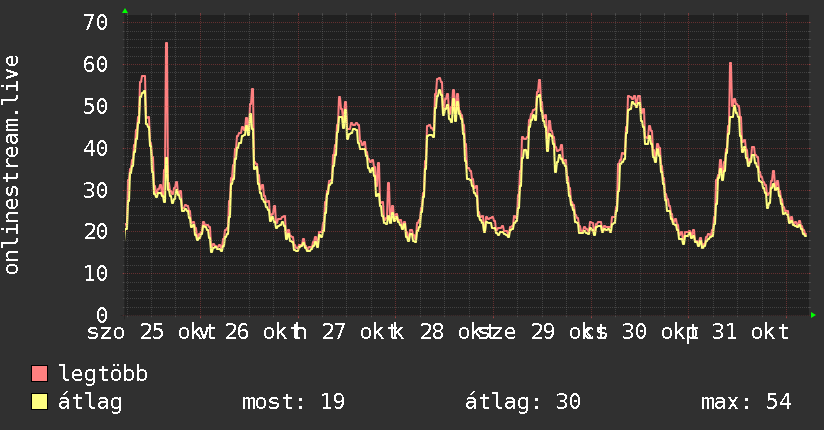The image size is (824, 430).
Task: Click the y-axis label 40
Action: tap(96, 148)
